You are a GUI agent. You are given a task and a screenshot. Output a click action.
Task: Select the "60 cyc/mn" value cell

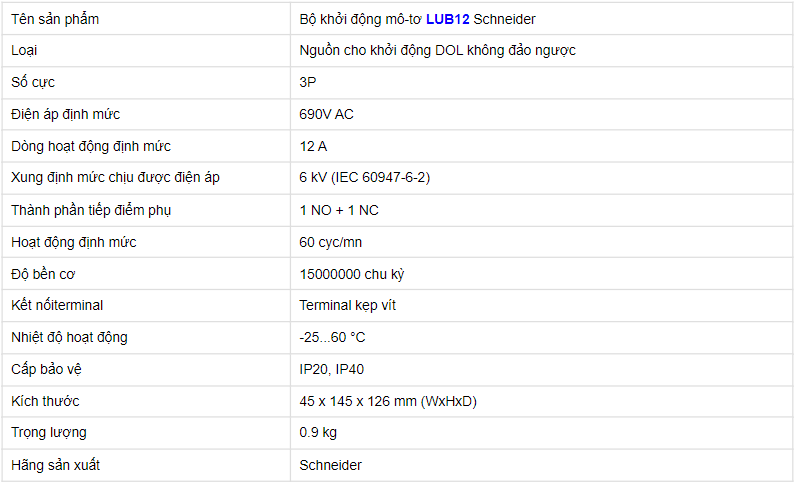click(331, 242)
